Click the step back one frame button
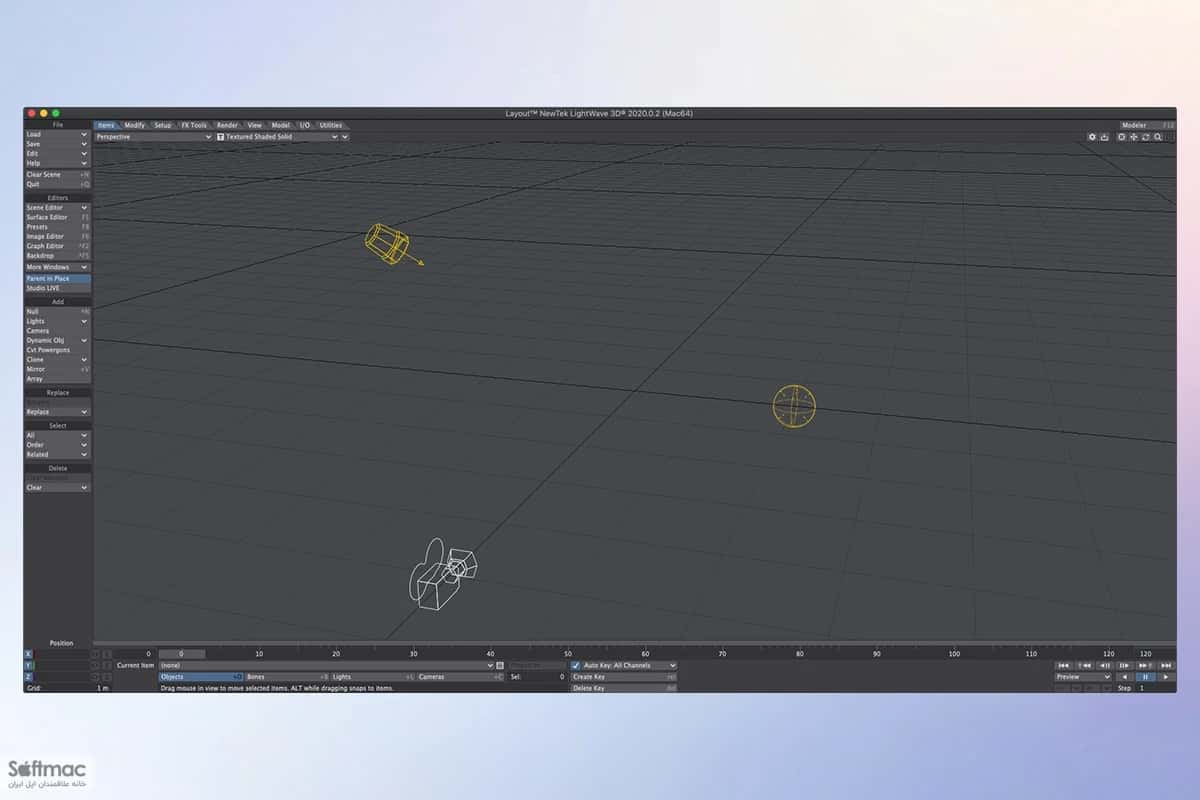Screen dimensions: 1200x800 1105,666
